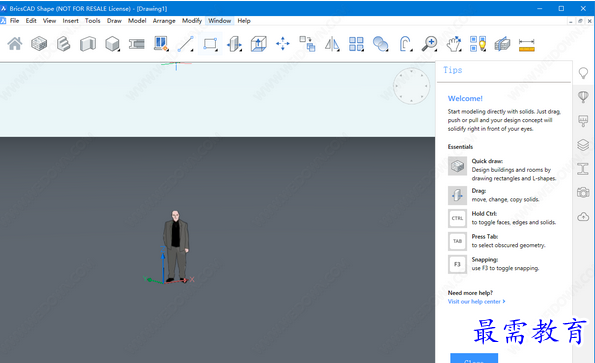The image size is (595, 363).
Task: Open the View menu
Action: click(x=49, y=21)
